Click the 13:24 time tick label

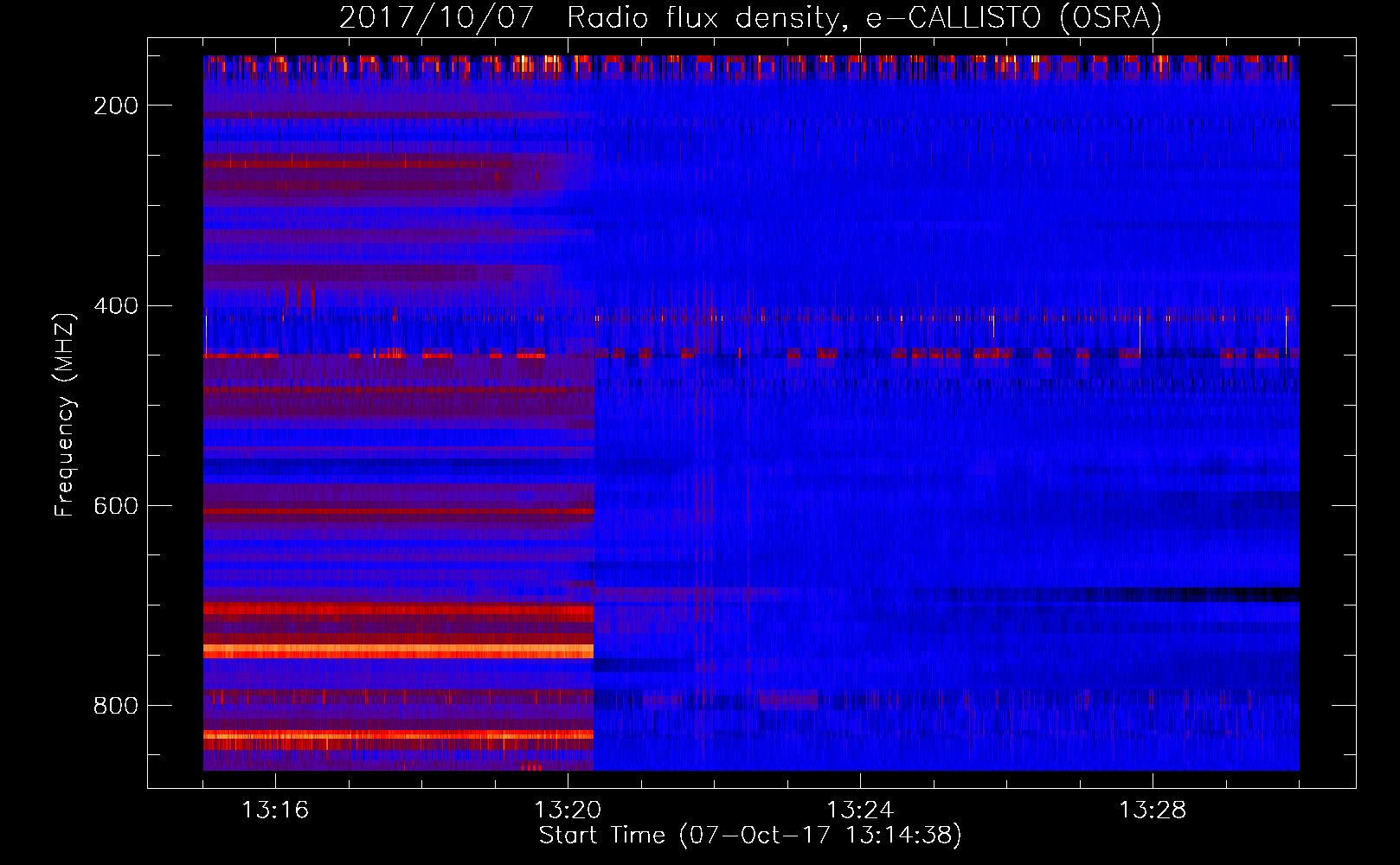[860, 810]
